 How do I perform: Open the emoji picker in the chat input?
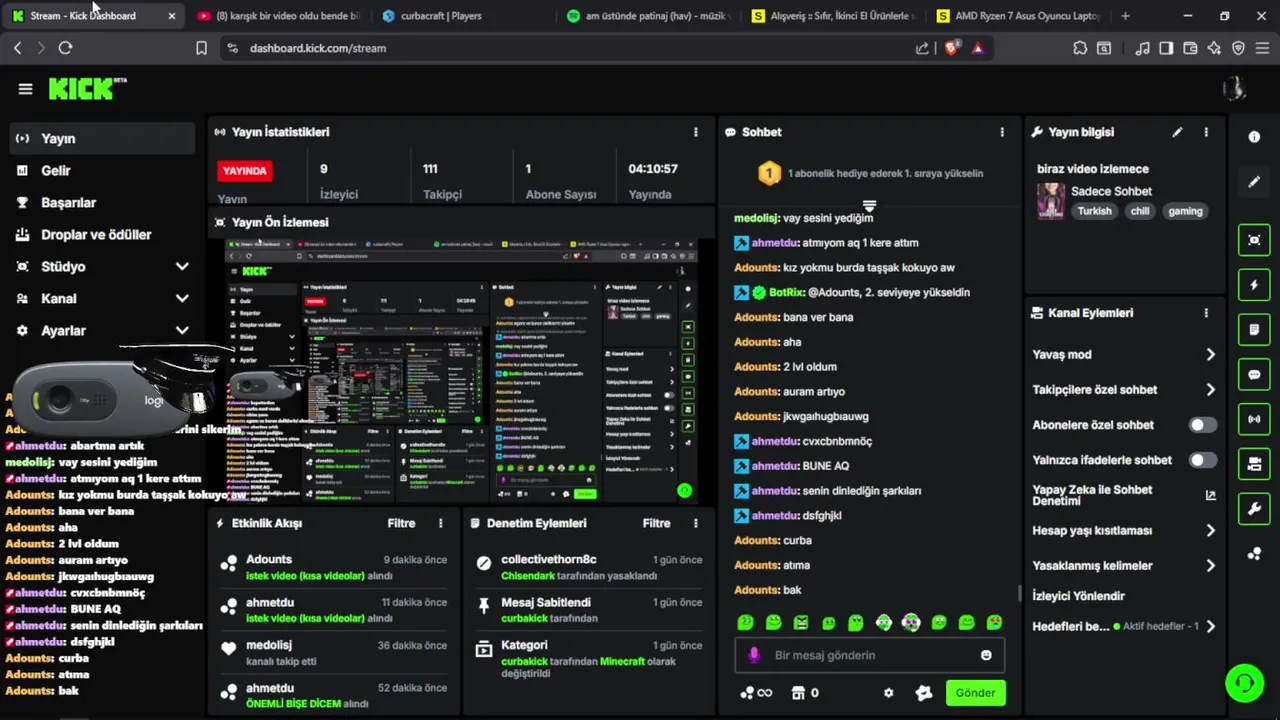986,655
